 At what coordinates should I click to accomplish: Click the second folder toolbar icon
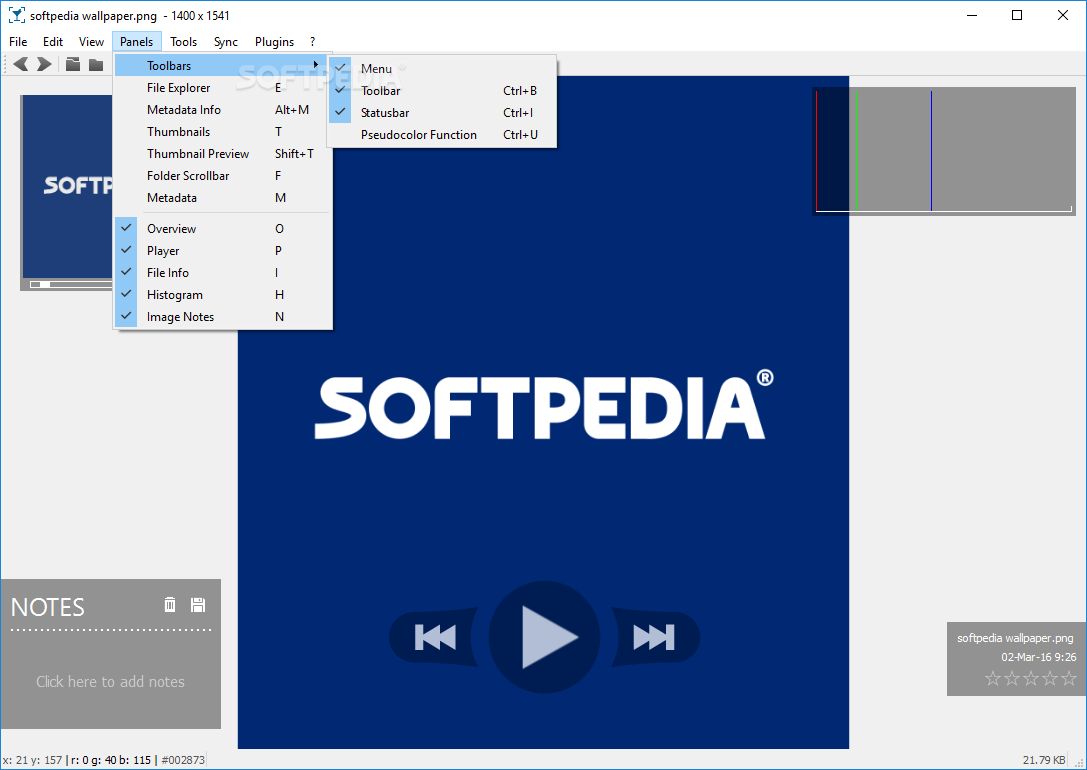pos(96,64)
